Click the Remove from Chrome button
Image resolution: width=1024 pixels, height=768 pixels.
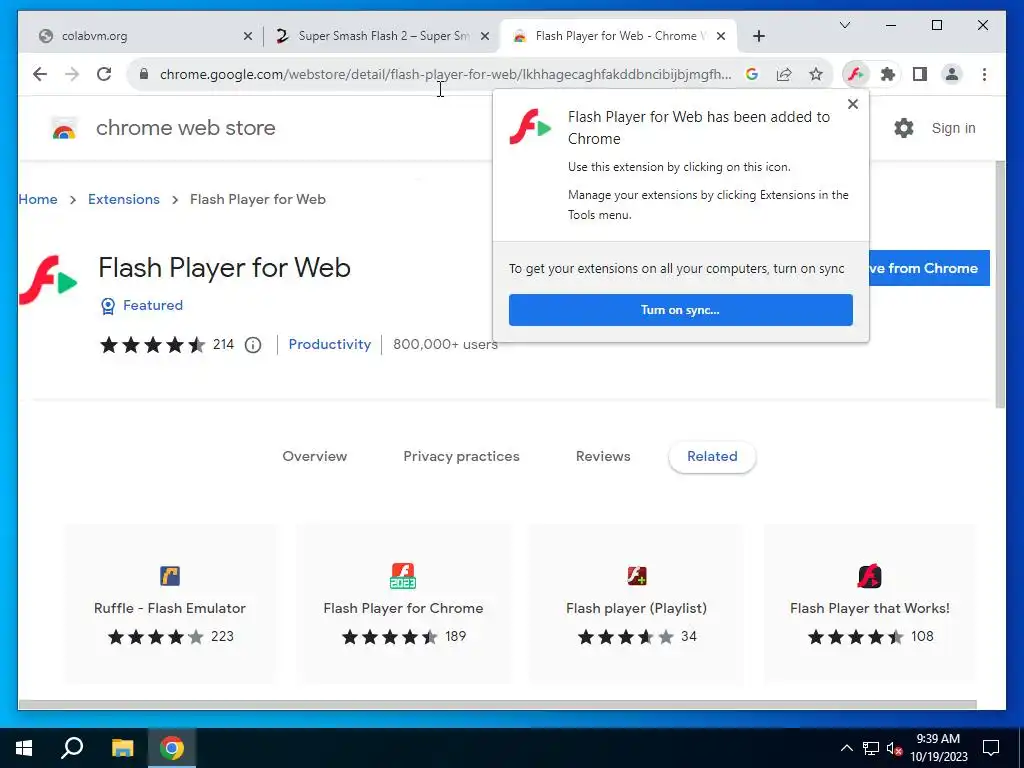[x=929, y=268]
